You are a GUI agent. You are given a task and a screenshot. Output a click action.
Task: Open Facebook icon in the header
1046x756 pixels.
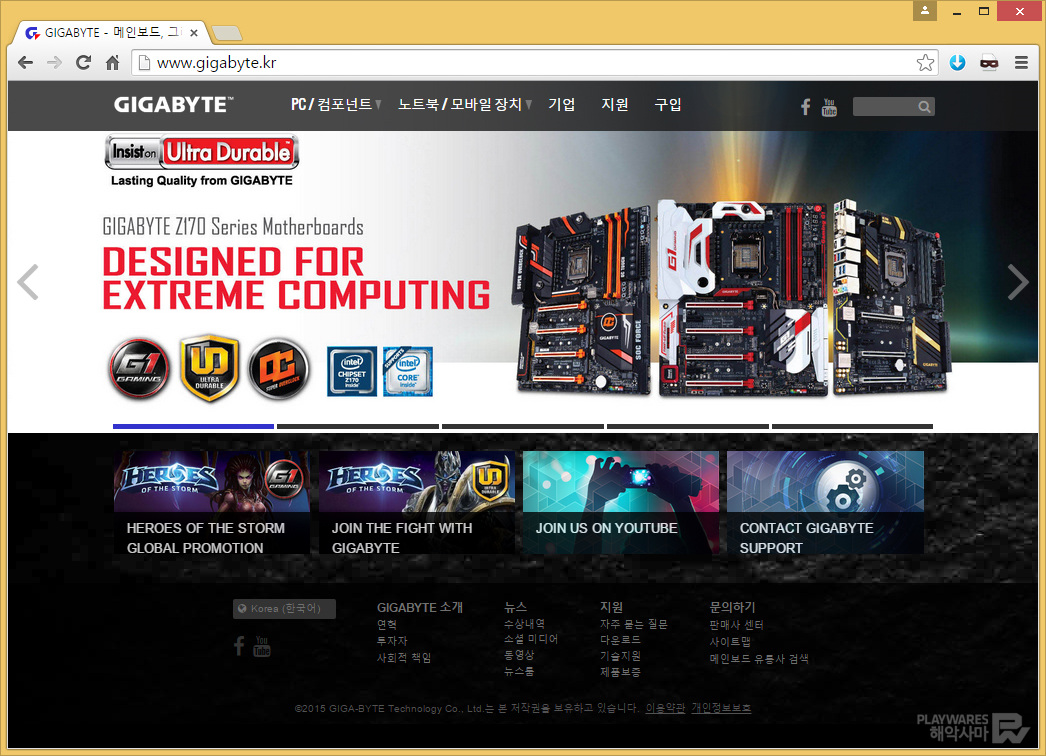(806, 107)
